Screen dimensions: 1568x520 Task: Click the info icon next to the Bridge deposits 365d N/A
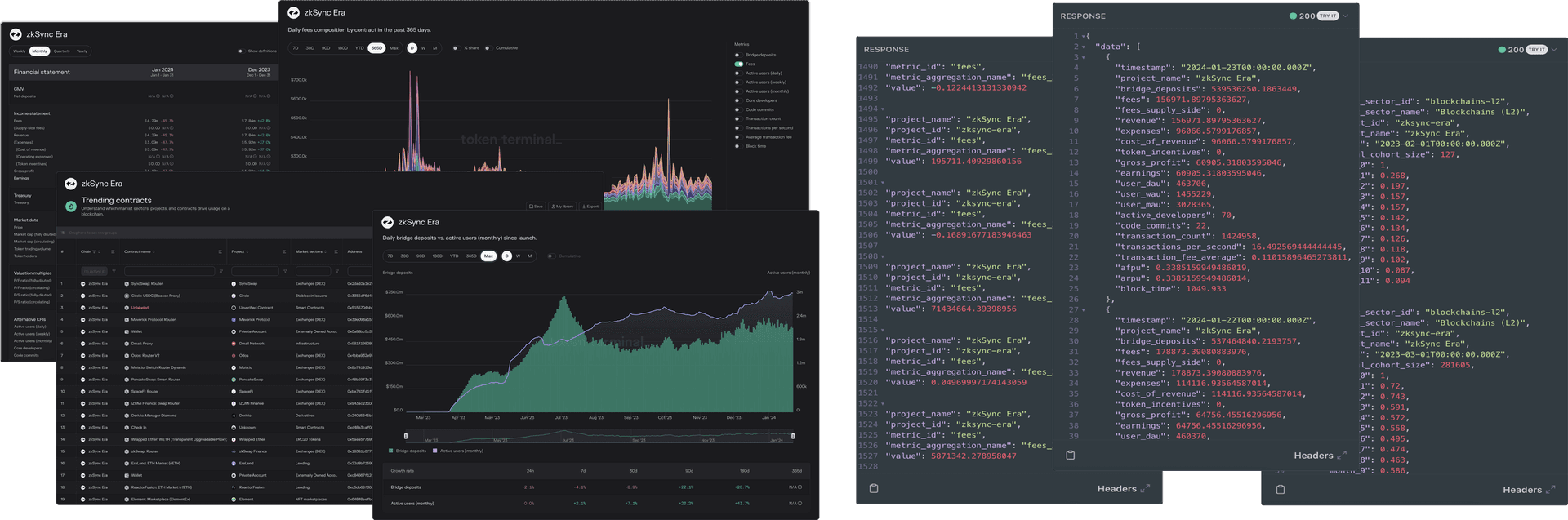[800, 487]
